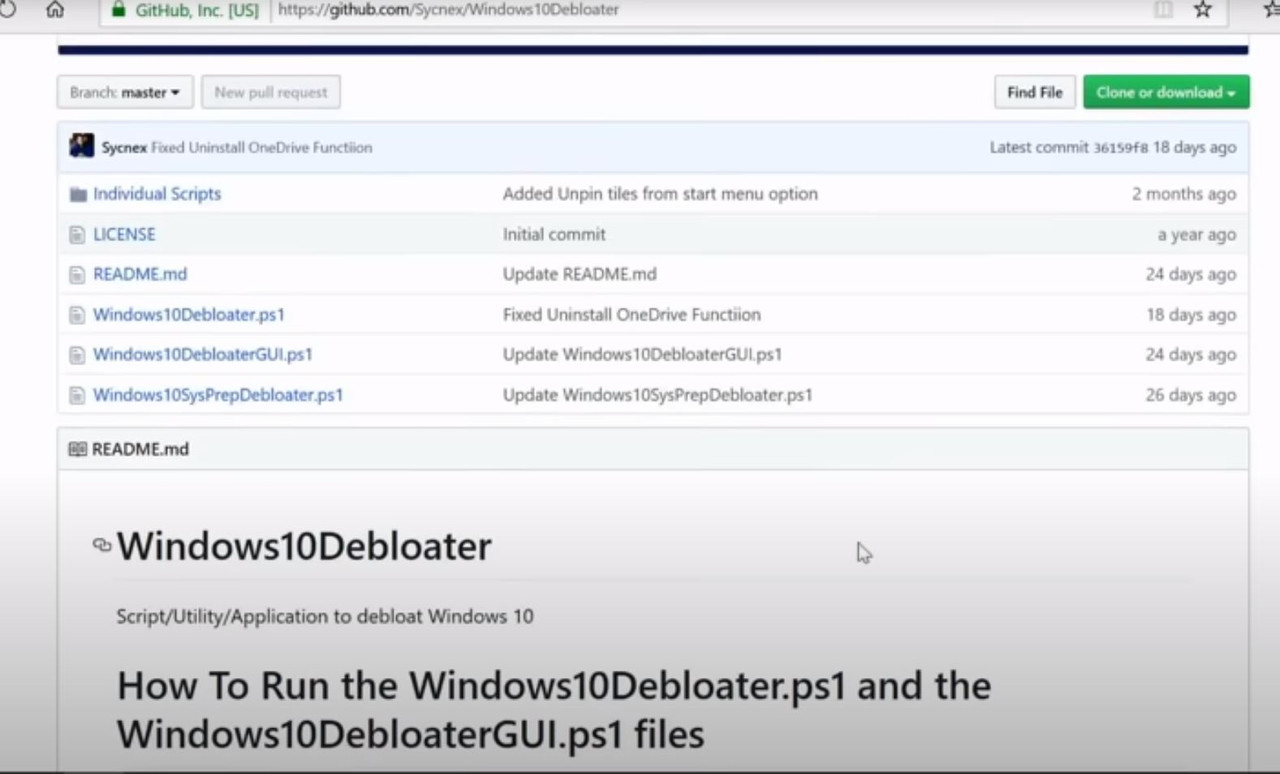Click 'Initial commit' message link
Viewport: 1280px width, 774px height.
pos(554,234)
